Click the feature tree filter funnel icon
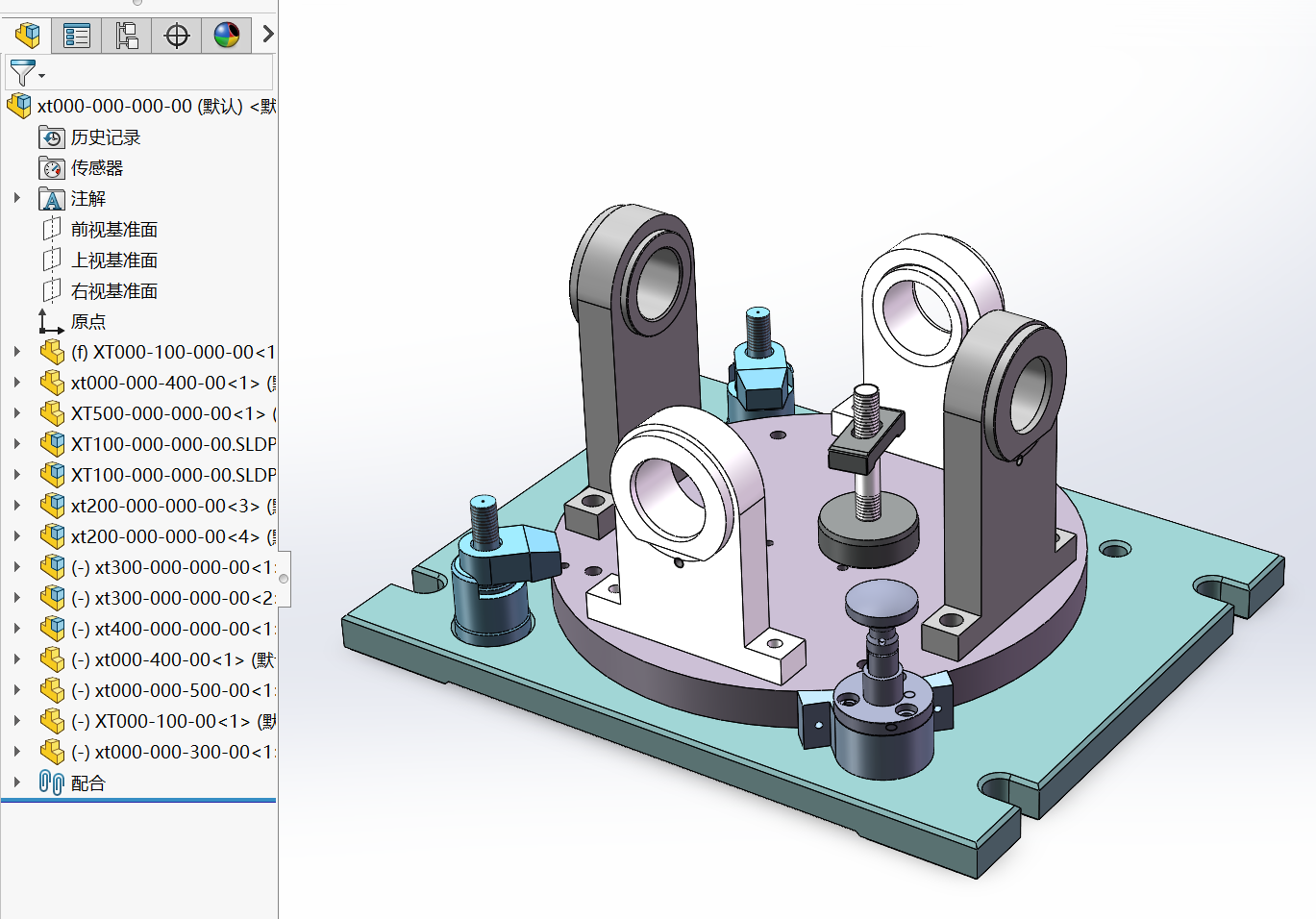 [x=23, y=72]
